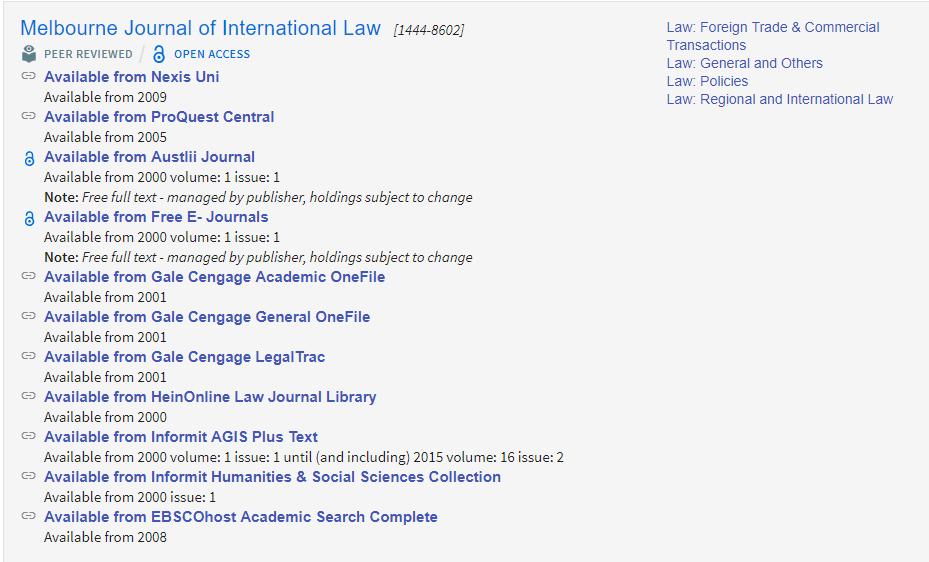Follow Available from Austlii Journal link
929x562 pixels.
pyautogui.click(x=149, y=157)
